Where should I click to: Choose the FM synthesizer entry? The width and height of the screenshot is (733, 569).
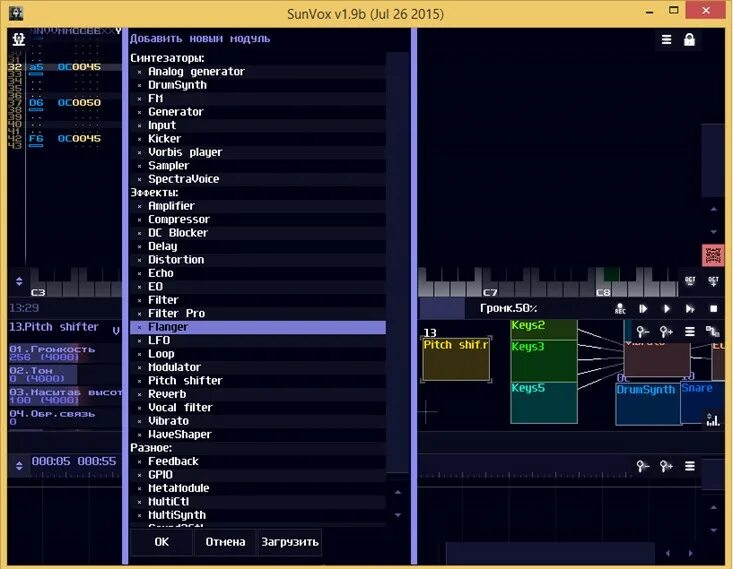(x=258, y=99)
